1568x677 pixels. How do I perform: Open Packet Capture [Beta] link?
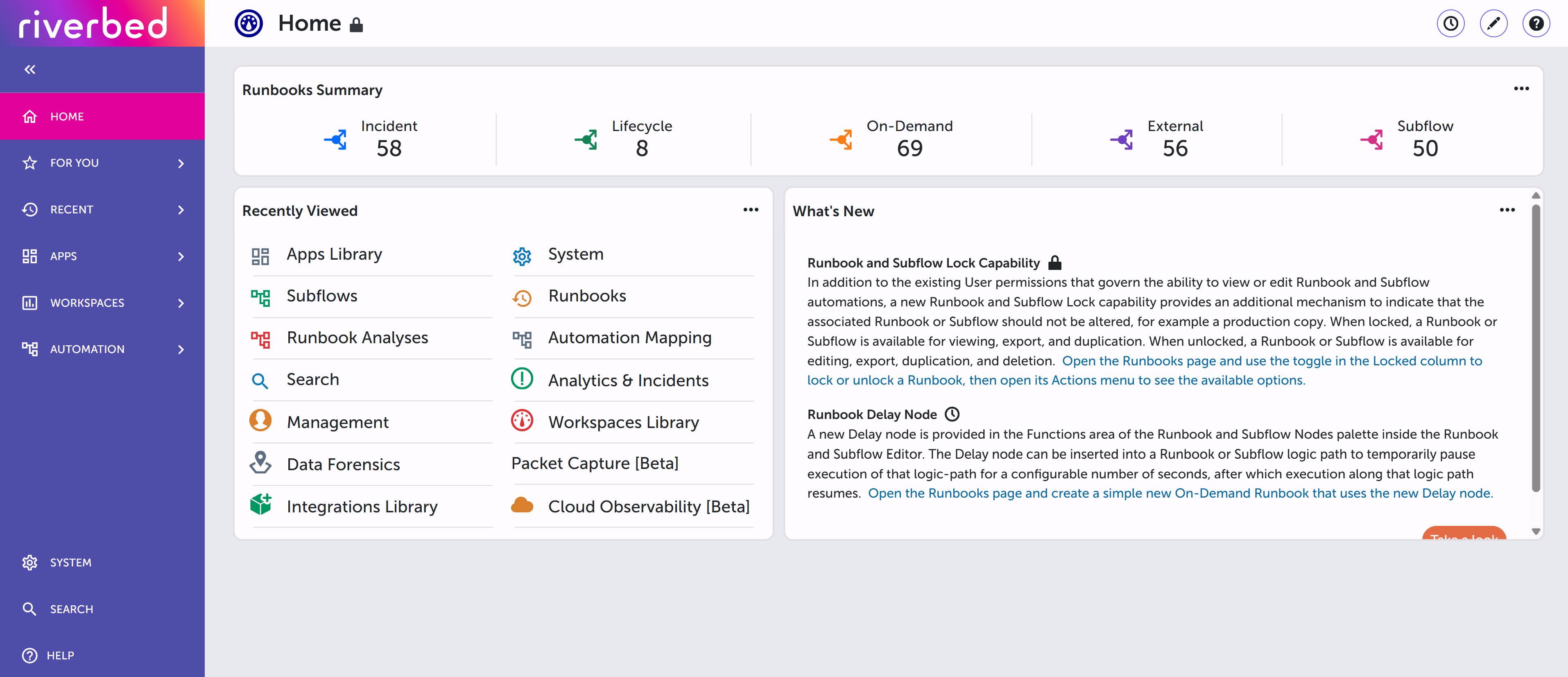click(x=595, y=463)
